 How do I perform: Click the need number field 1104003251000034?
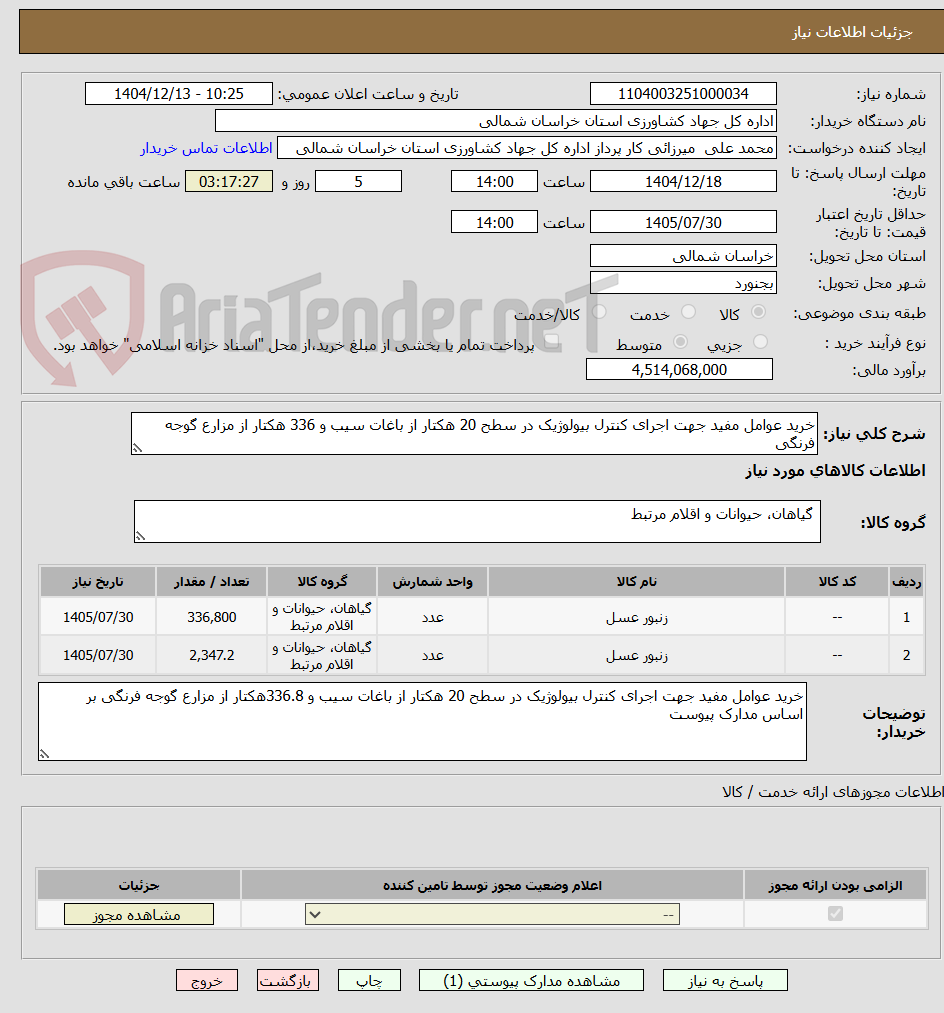click(683, 94)
